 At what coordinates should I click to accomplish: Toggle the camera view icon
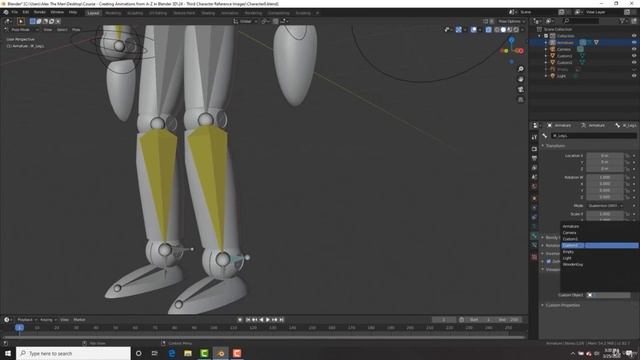521,89
